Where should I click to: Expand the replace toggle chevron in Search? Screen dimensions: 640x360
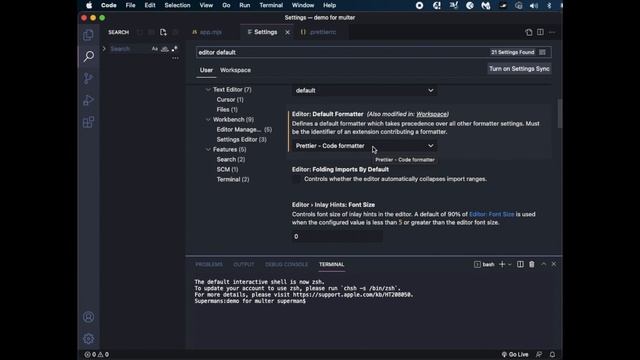[104, 49]
